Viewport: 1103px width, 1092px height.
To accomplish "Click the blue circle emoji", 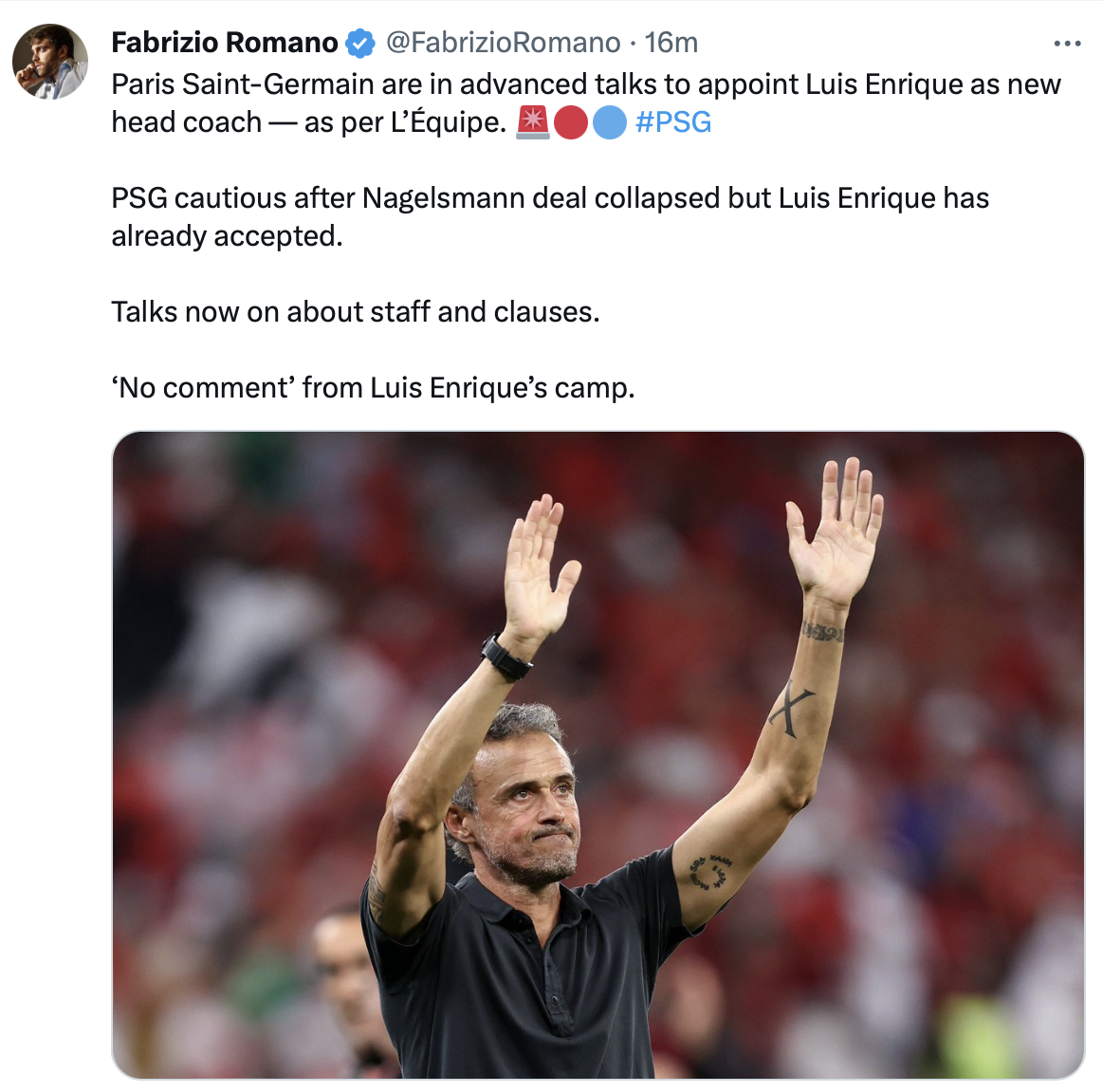I will coord(609,123).
